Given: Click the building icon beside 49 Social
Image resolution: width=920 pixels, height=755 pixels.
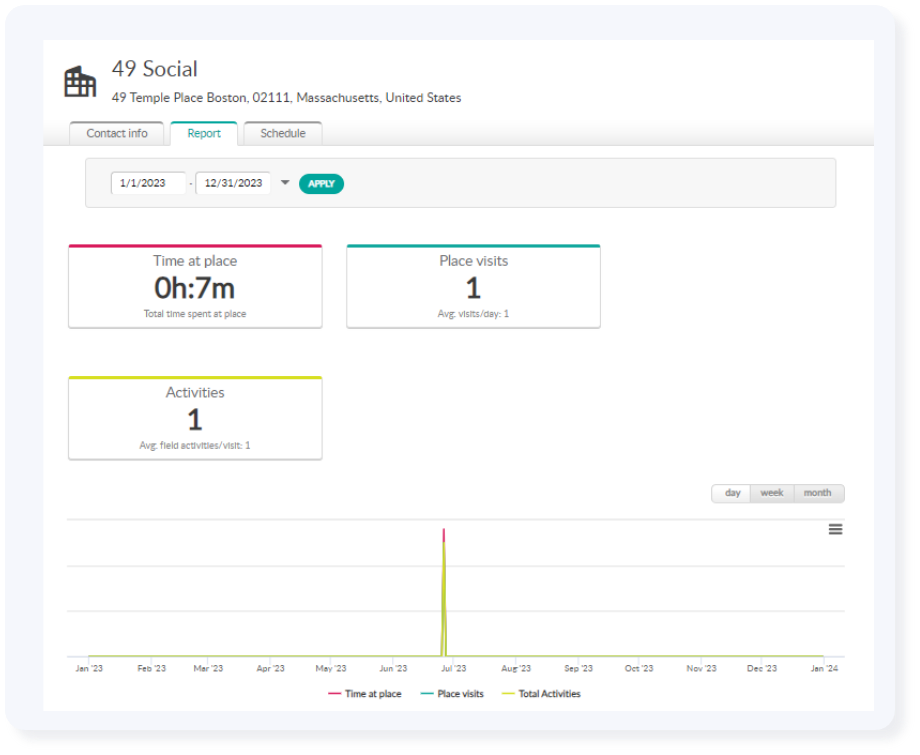Looking at the screenshot, I should 80,82.
